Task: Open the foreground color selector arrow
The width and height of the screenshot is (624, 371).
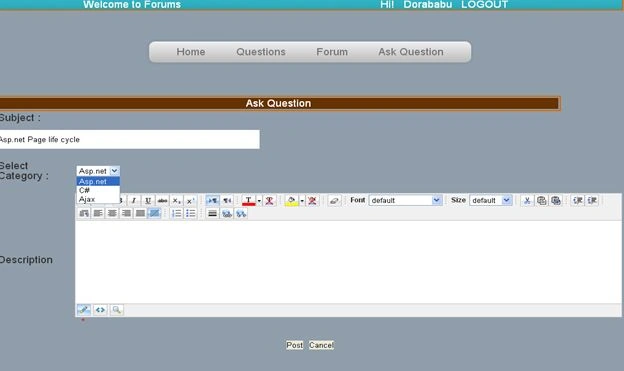Action: click(x=259, y=201)
